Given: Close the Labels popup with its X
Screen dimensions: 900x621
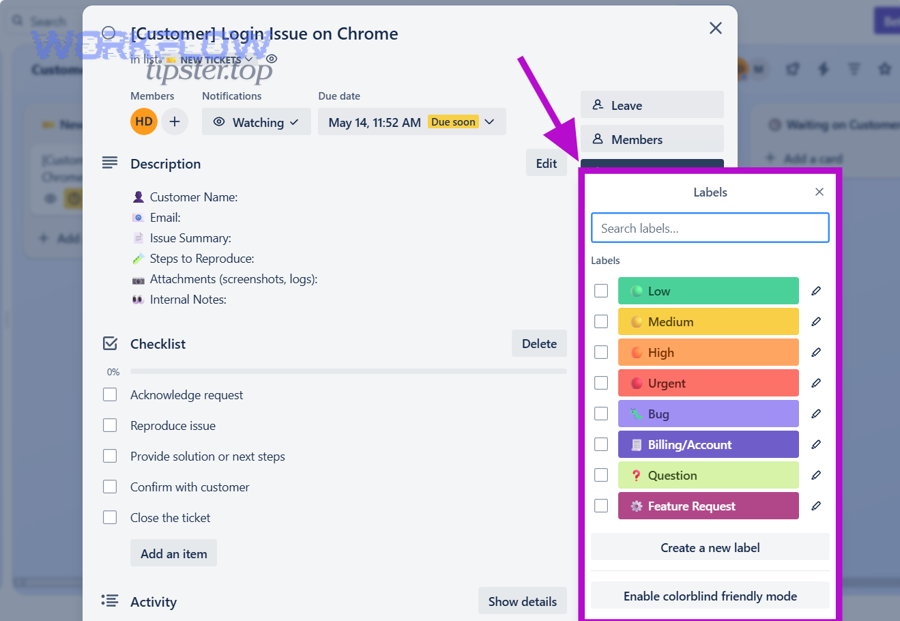Looking at the screenshot, I should click(x=819, y=192).
